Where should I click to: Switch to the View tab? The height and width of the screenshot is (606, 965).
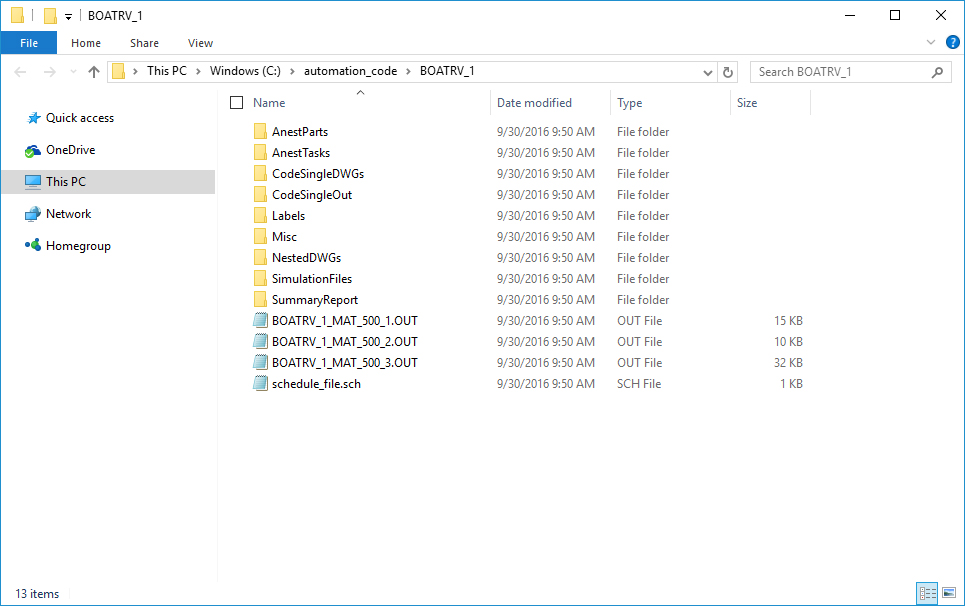click(x=200, y=43)
